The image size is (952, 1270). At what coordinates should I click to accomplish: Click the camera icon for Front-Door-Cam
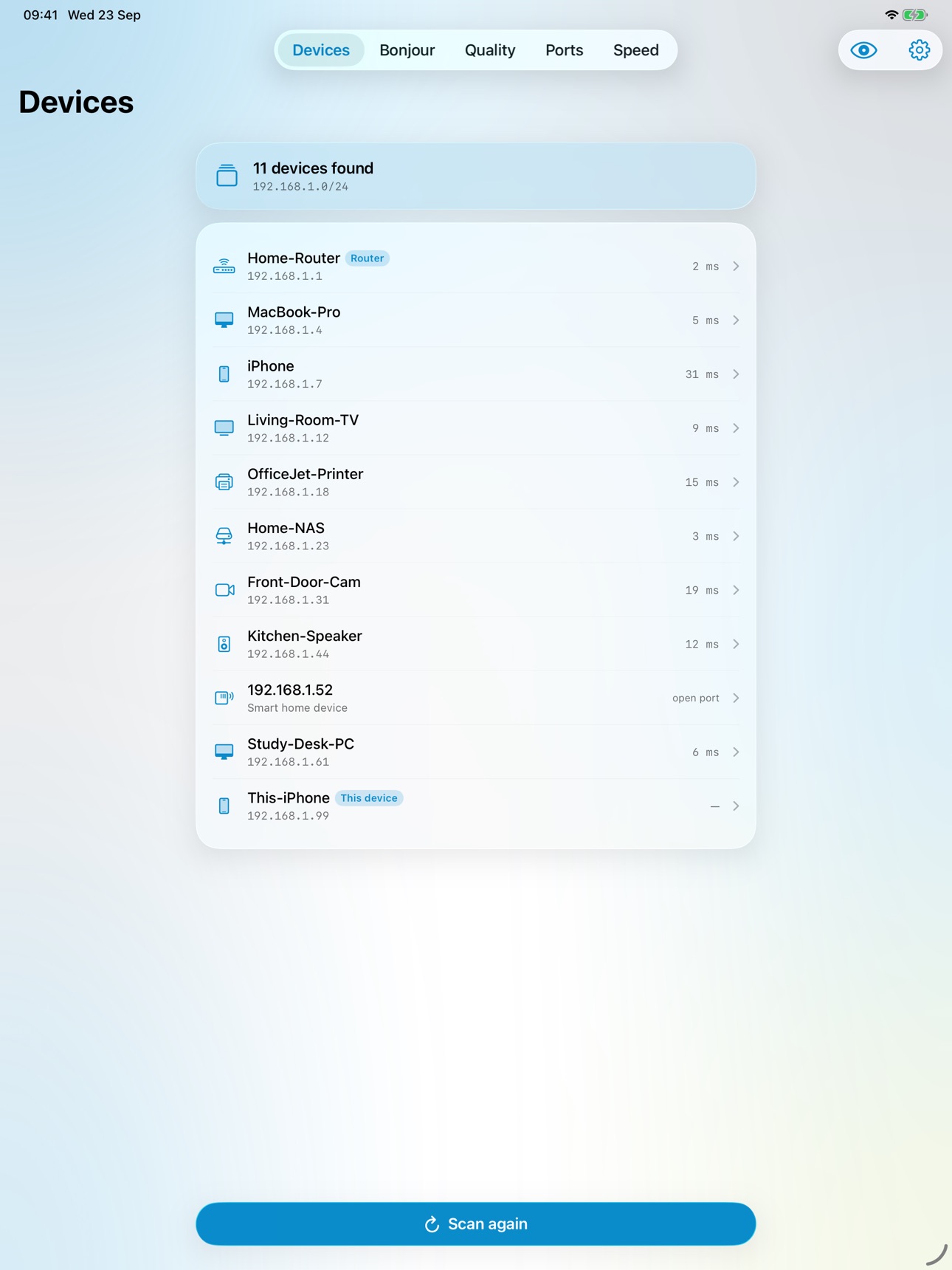[224, 590]
